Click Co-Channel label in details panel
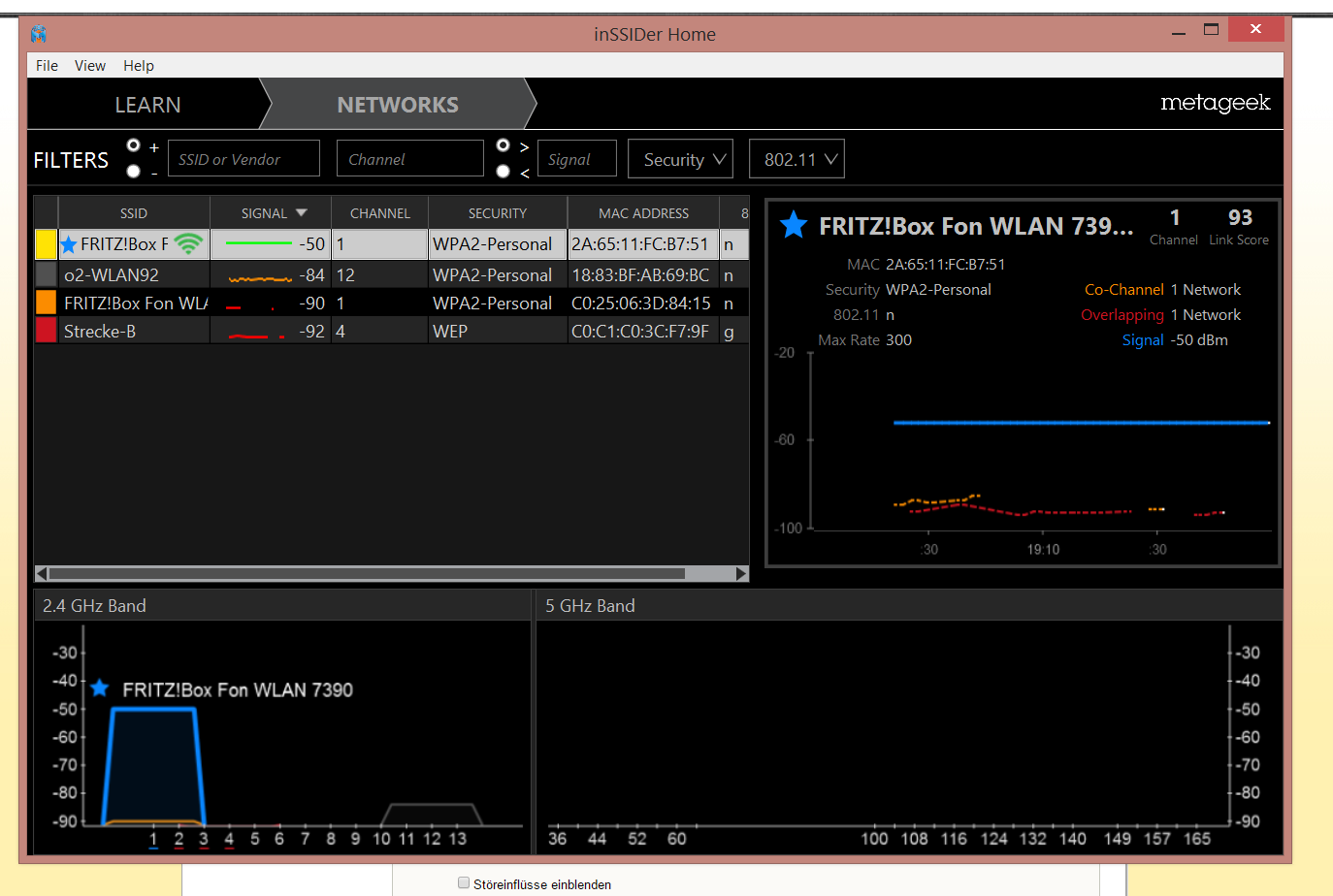Screen dimensions: 1333x896 1124,289
